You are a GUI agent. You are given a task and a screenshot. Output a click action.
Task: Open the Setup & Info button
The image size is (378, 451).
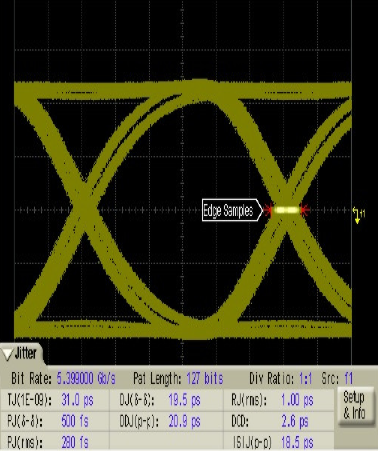[x=355, y=405]
